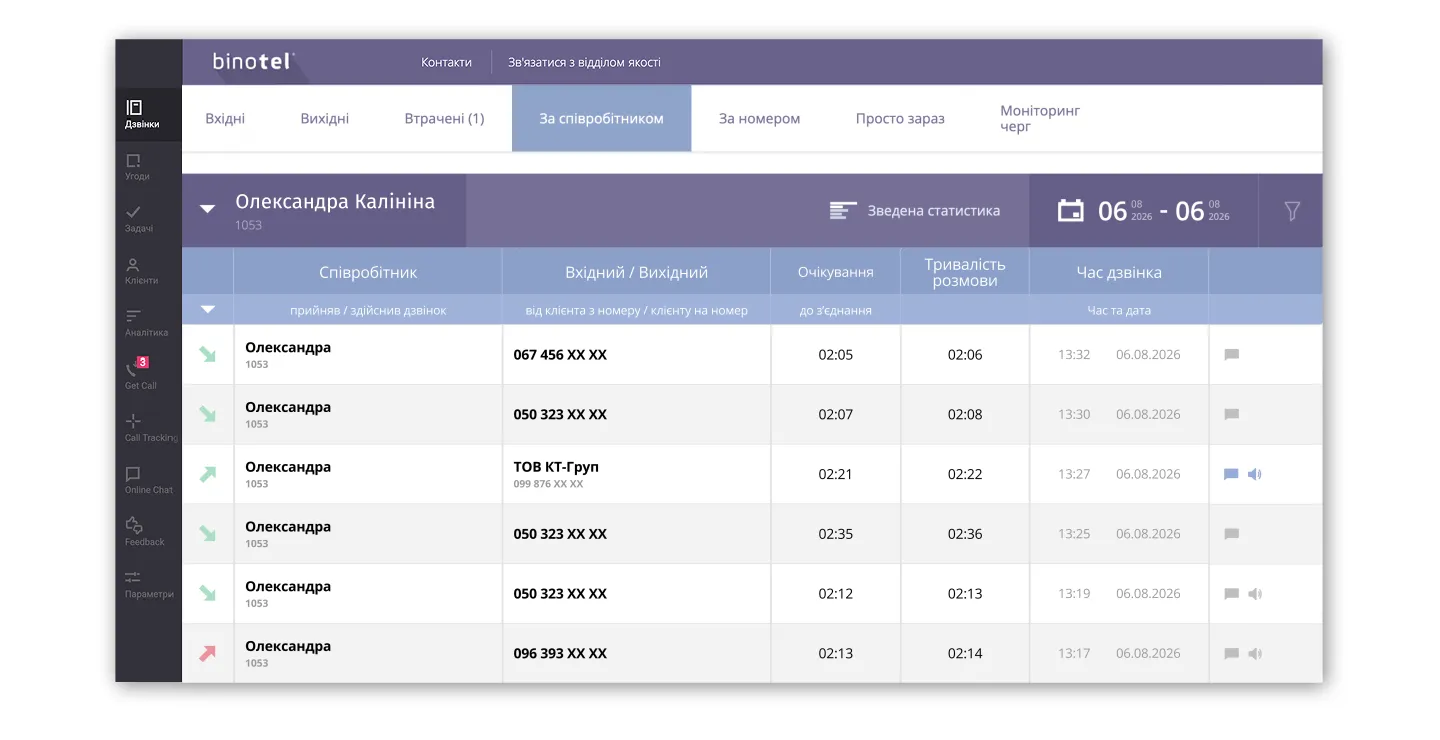Open the calendar date range picker icon
The image size is (1440, 740).
[1071, 211]
